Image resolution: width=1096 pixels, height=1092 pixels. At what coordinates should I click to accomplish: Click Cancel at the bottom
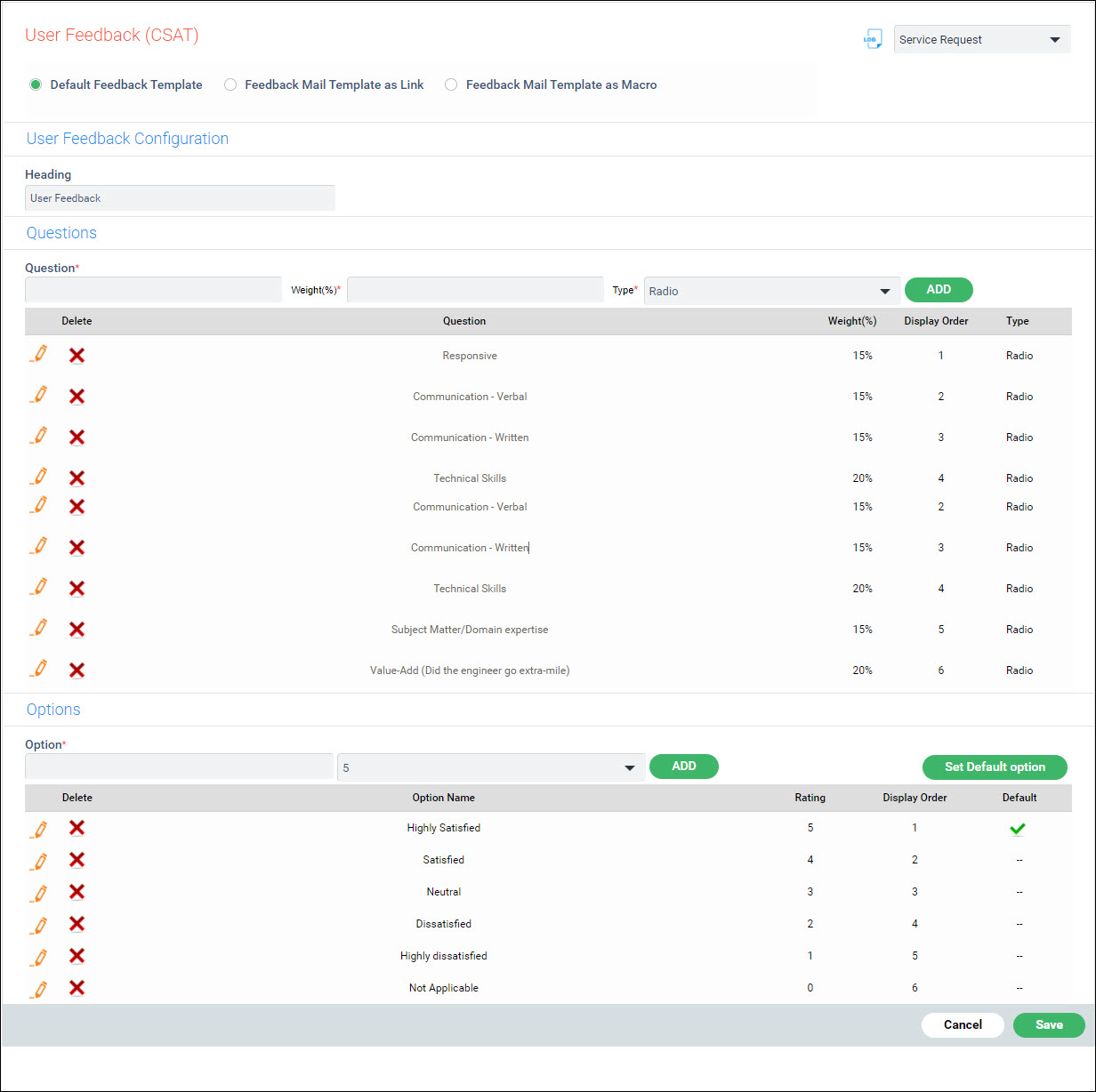tap(963, 1025)
